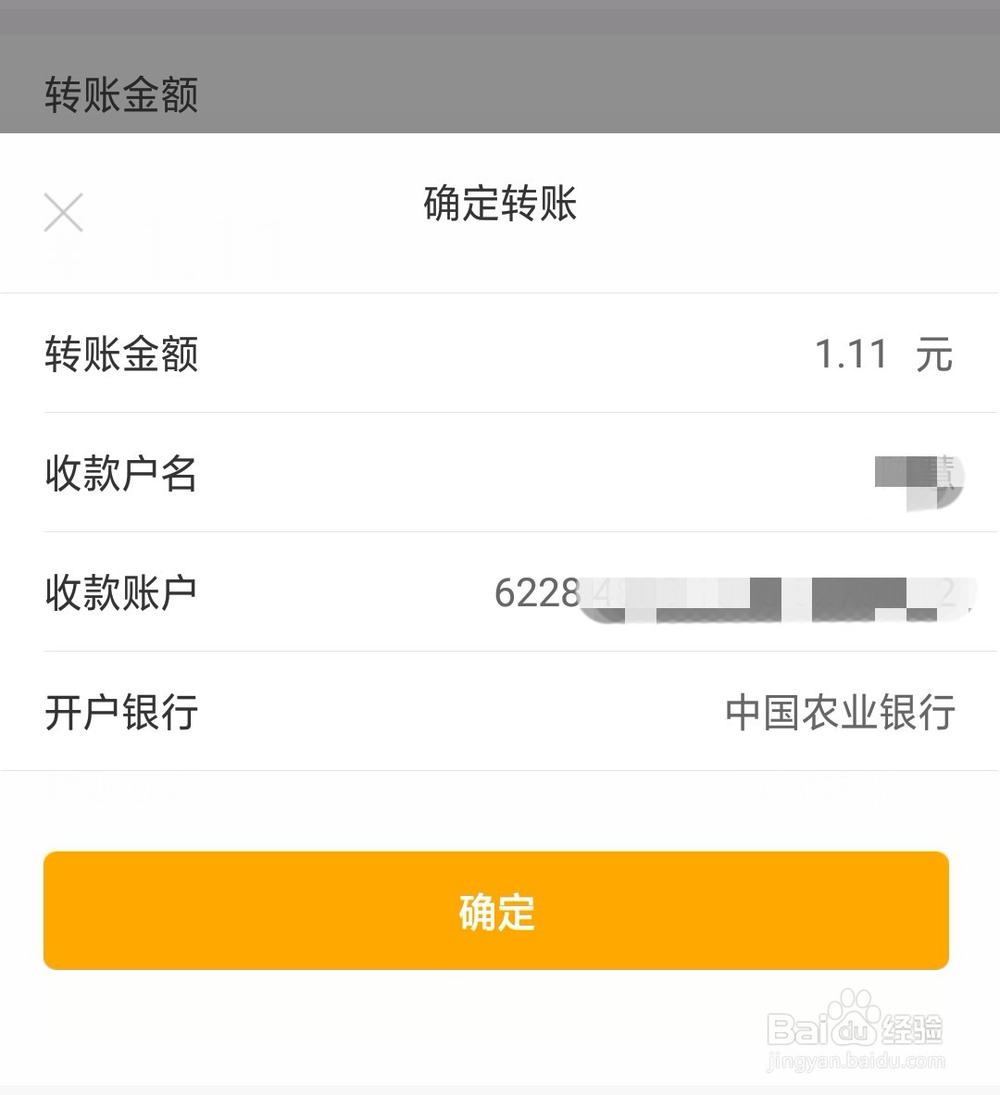Click the 确定转账 dialog title
Viewport: 1000px width, 1095px height.
[500, 204]
